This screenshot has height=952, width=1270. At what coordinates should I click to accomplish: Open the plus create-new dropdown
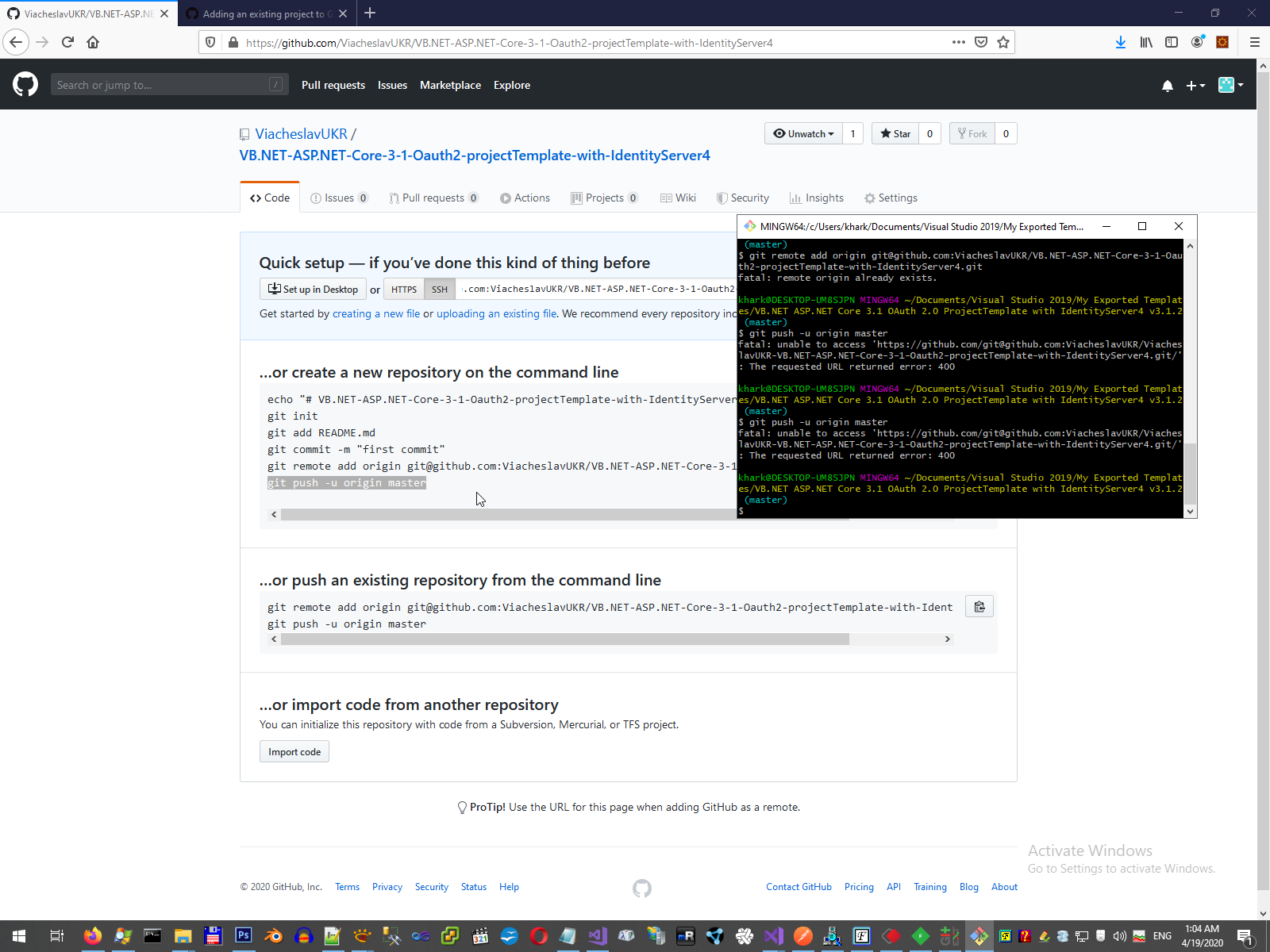point(1195,86)
